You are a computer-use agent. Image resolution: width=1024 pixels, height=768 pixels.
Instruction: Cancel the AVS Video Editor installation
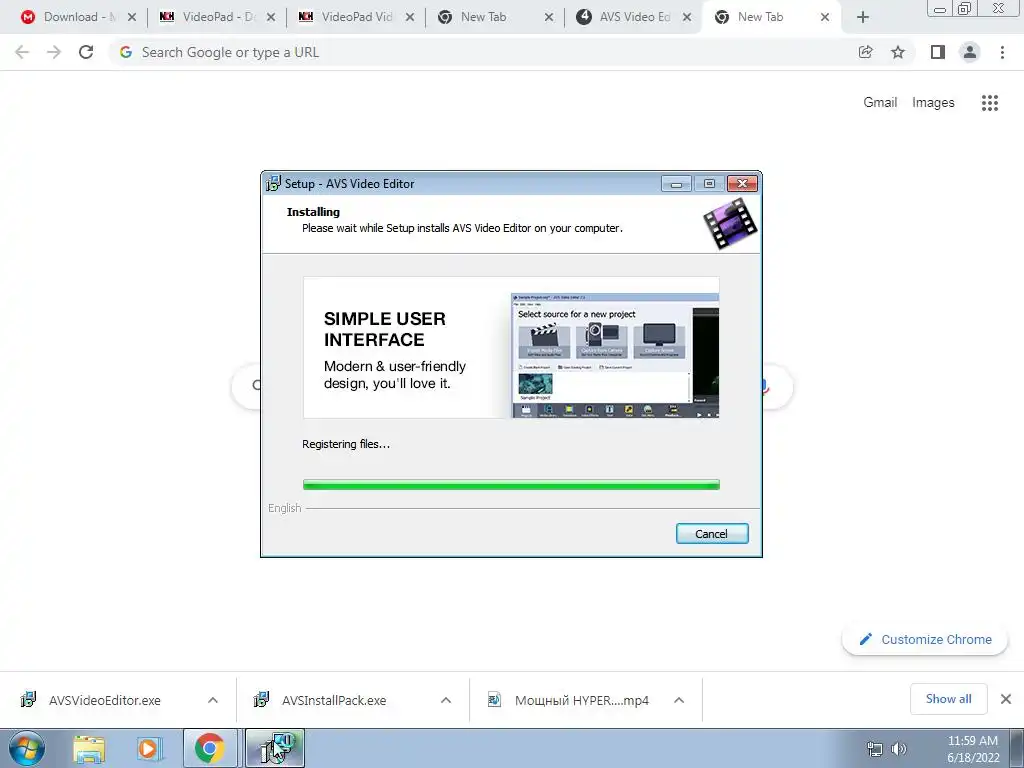click(x=712, y=534)
